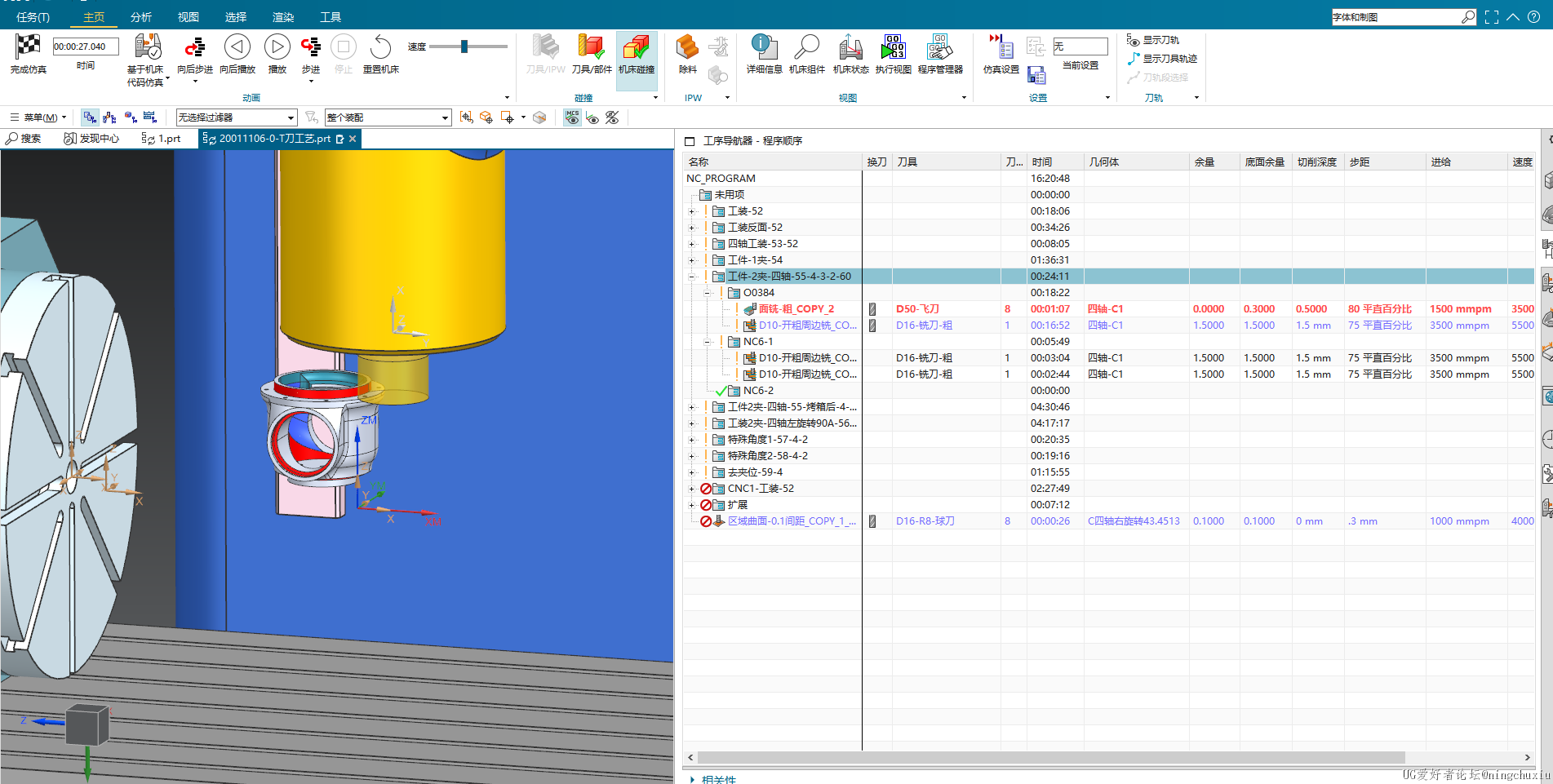The width and height of the screenshot is (1553, 784).
Task: Click the 当前设置 field showing 无
Action: click(1080, 47)
